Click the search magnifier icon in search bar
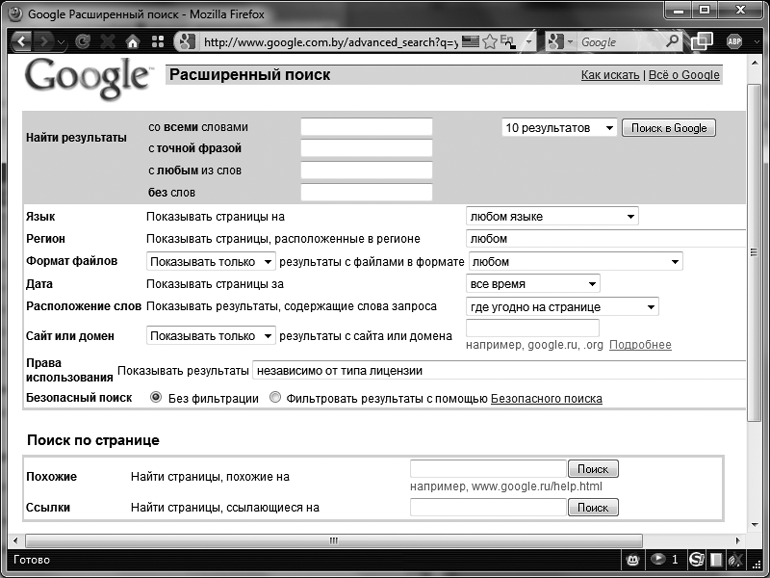The width and height of the screenshot is (770, 578). tap(673, 42)
